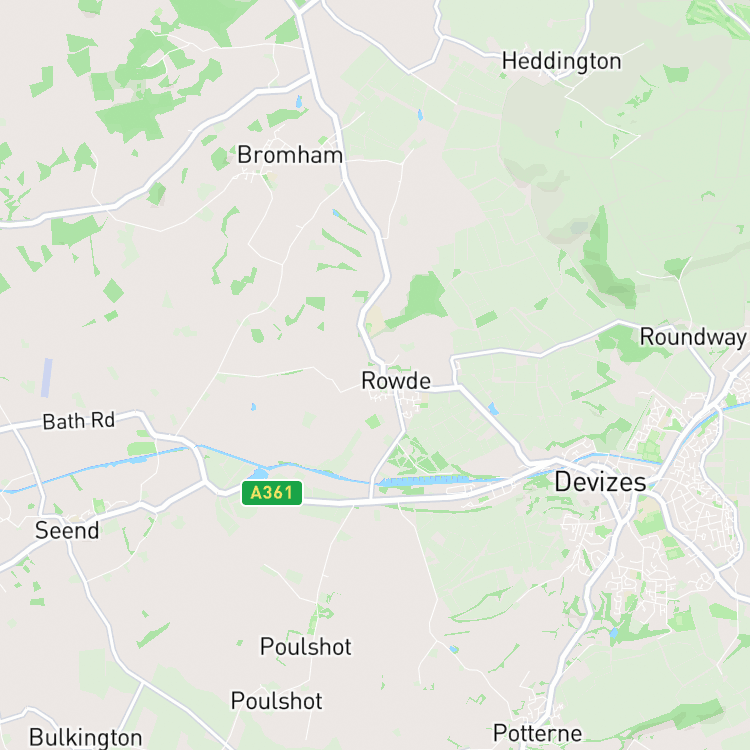Click the small pond north of Bromham
This screenshot has height=750, width=750.
pos(299,101)
